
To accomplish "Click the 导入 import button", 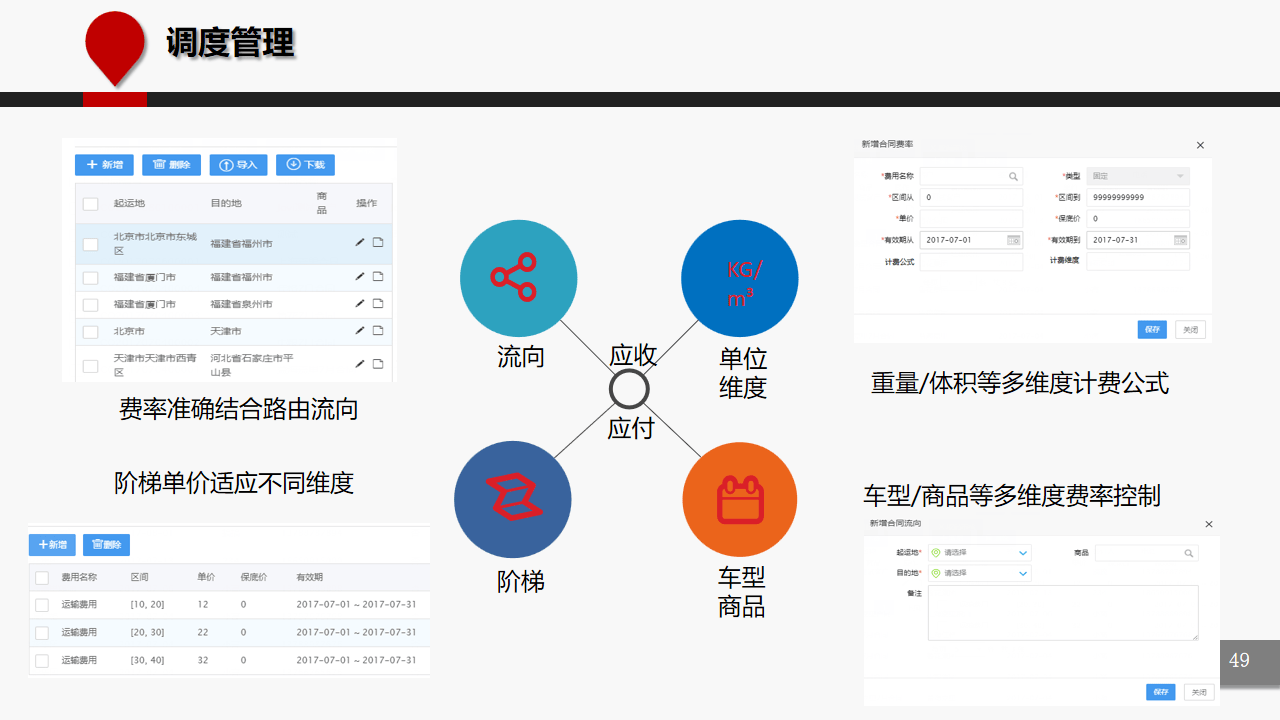I will click(x=238, y=165).
